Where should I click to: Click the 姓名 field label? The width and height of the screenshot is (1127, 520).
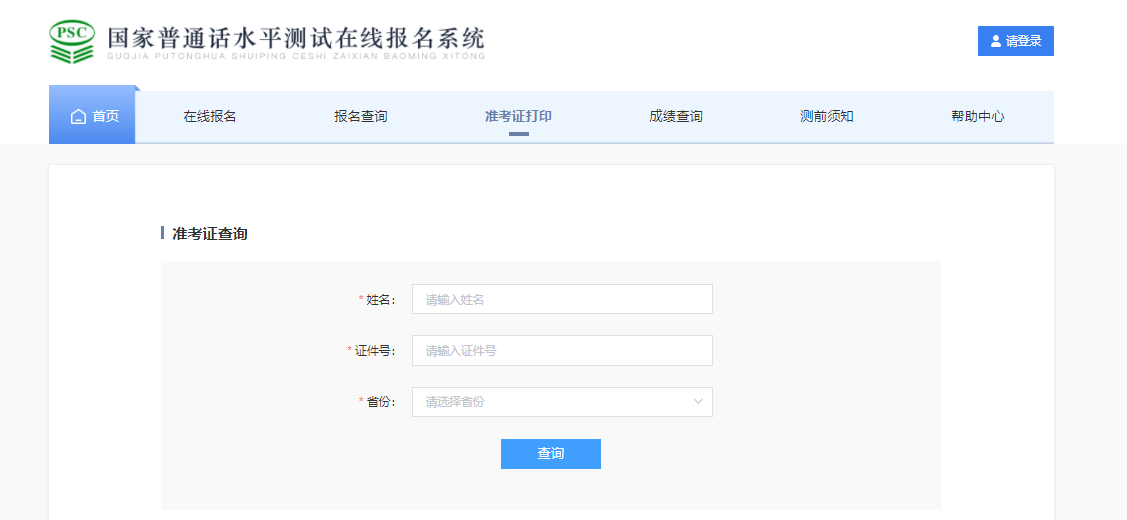pyautogui.click(x=381, y=300)
